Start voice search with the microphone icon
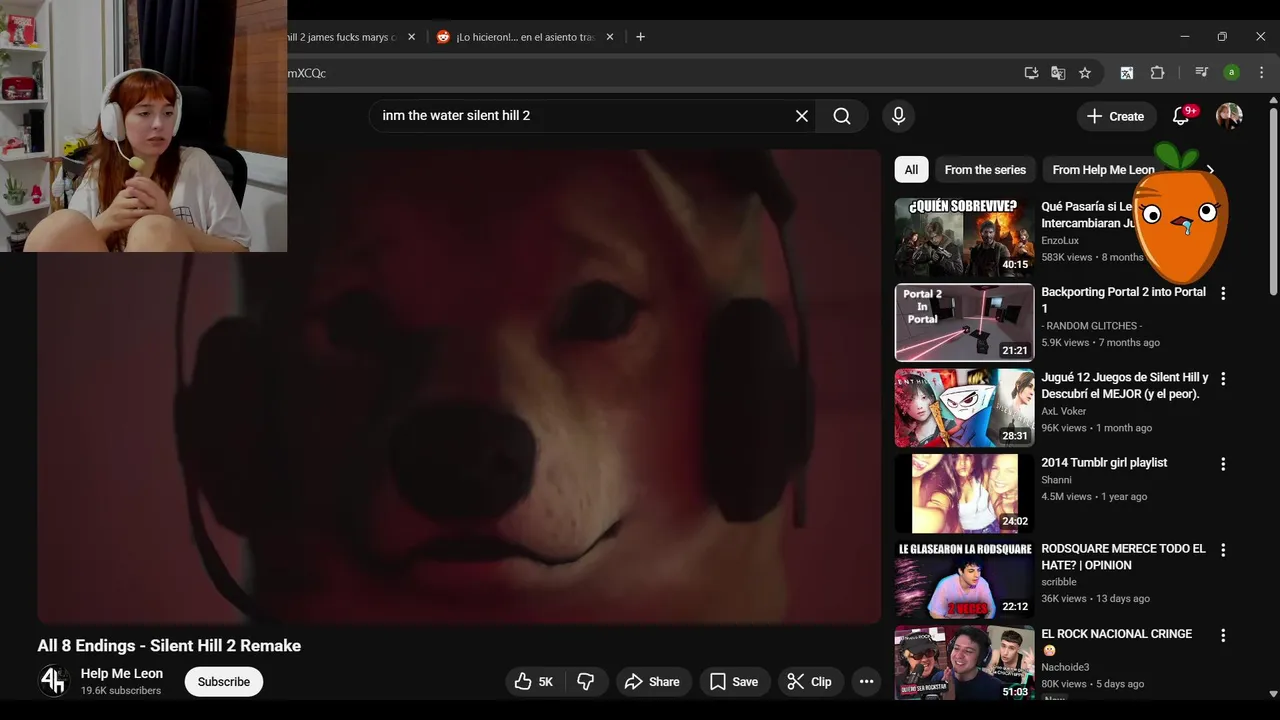Viewport: 1280px width, 720px height. [x=898, y=116]
